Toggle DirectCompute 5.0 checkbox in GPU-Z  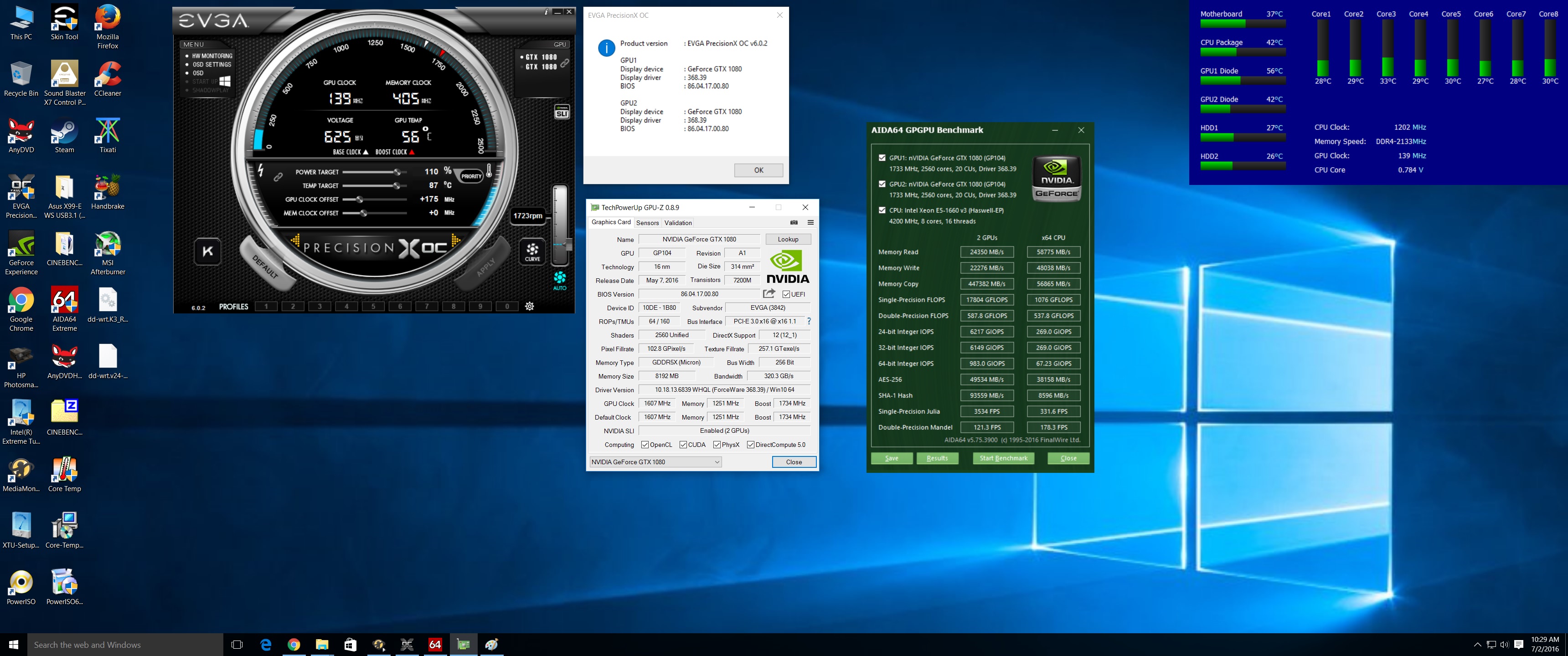(751, 445)
